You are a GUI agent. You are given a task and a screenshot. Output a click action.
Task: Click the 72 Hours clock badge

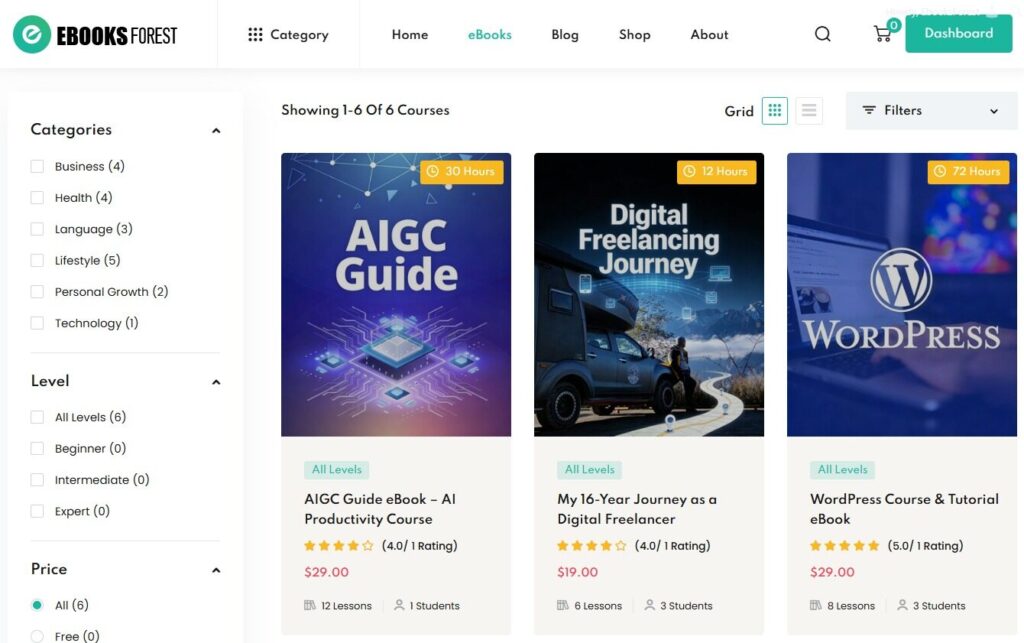coord(967,172)
